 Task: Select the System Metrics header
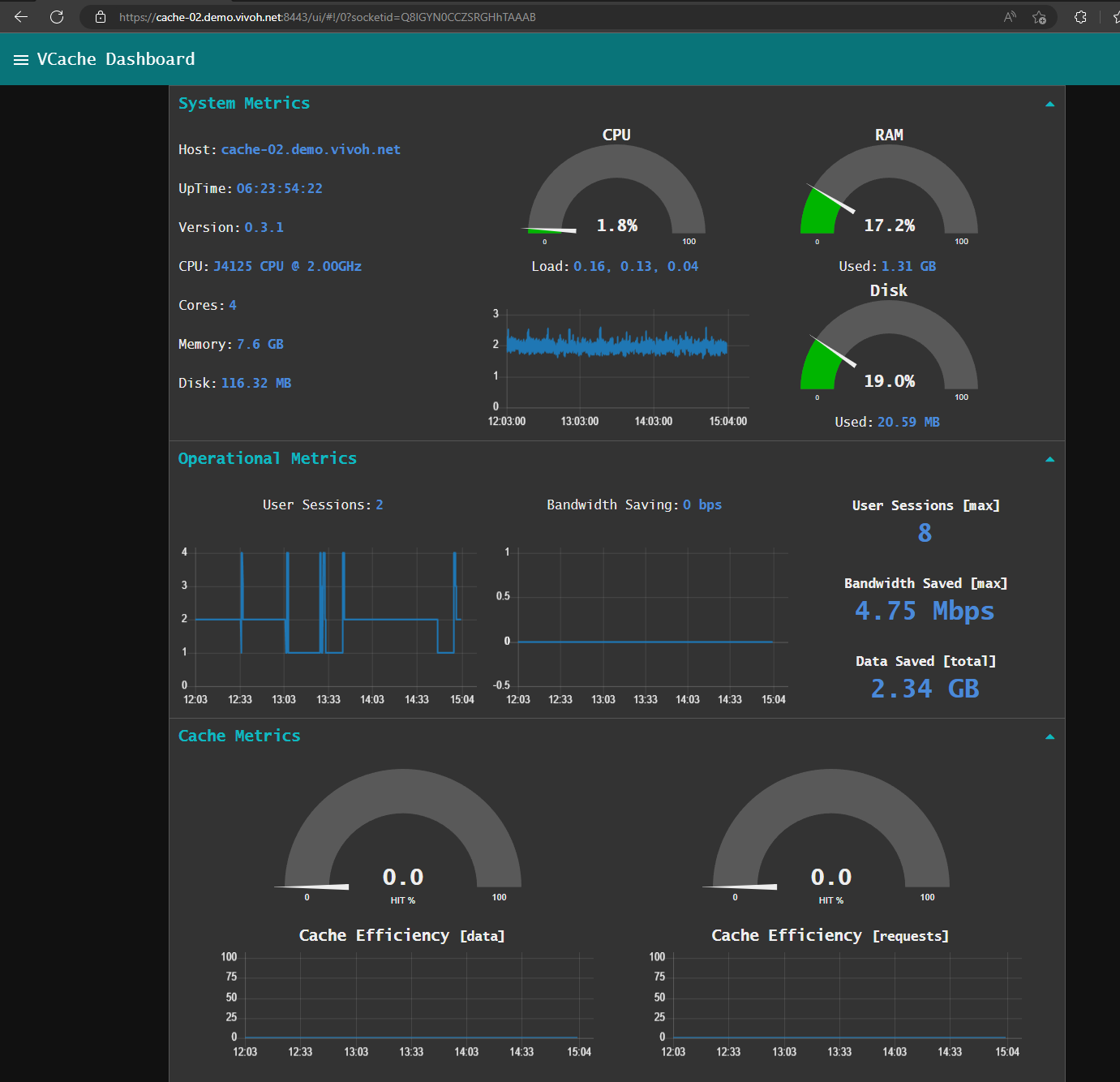click(243, 103)
